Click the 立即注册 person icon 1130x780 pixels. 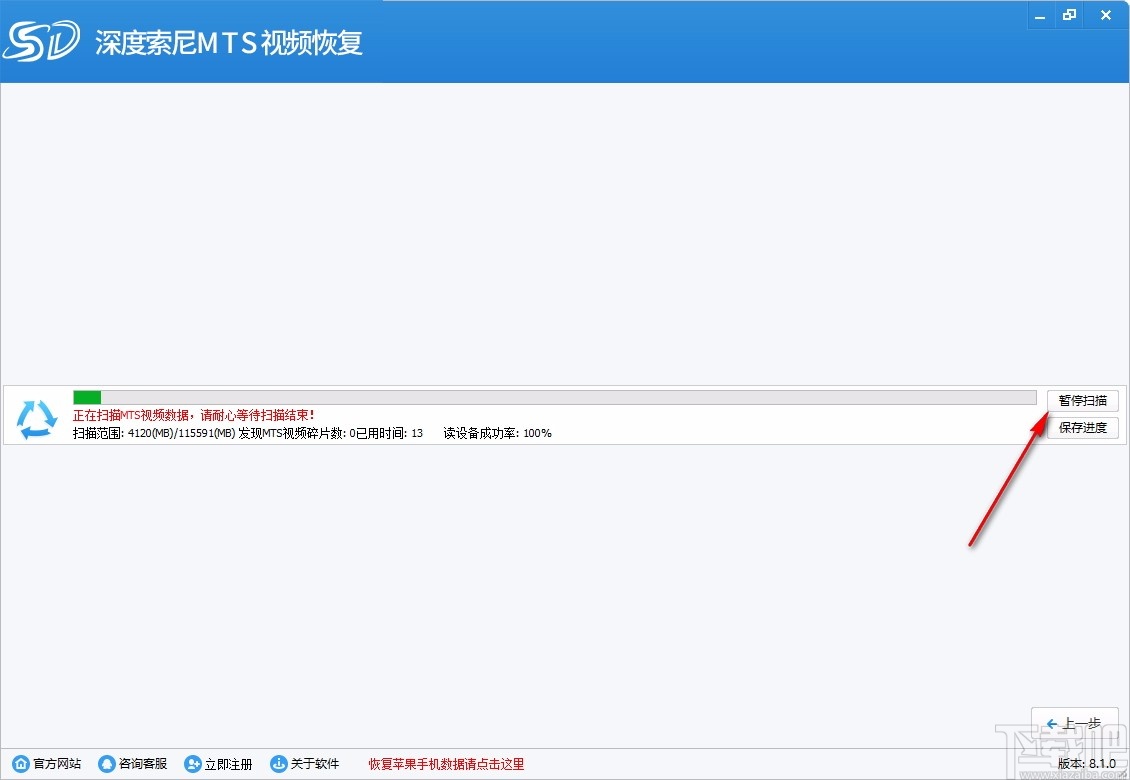pos(192,764)
